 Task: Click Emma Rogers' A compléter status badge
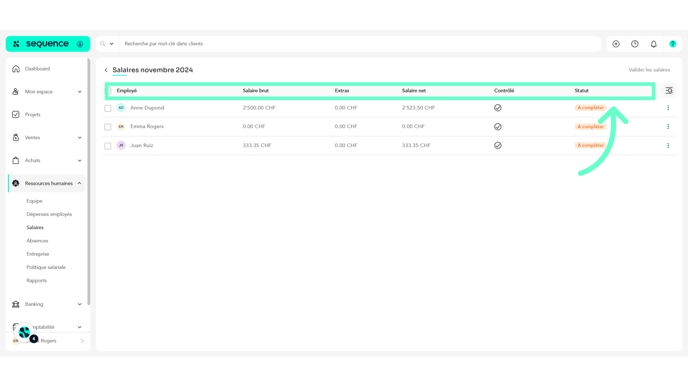tap(591, 127)
